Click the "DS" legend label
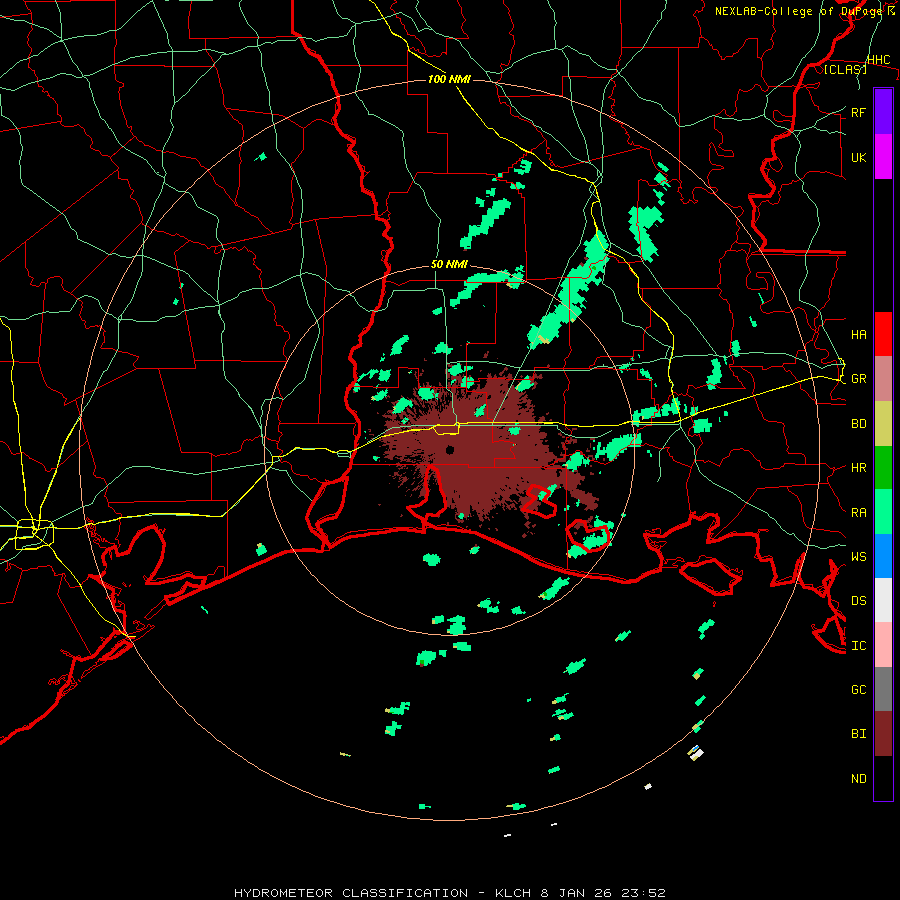 (858, 601)
